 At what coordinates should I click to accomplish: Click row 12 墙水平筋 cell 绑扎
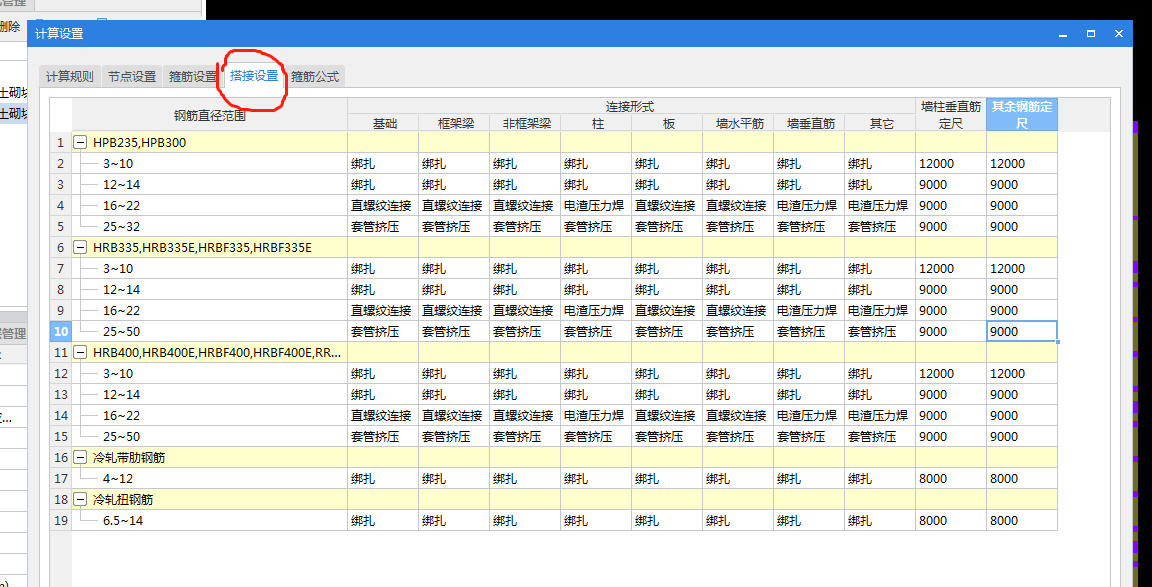click(738, 374)
